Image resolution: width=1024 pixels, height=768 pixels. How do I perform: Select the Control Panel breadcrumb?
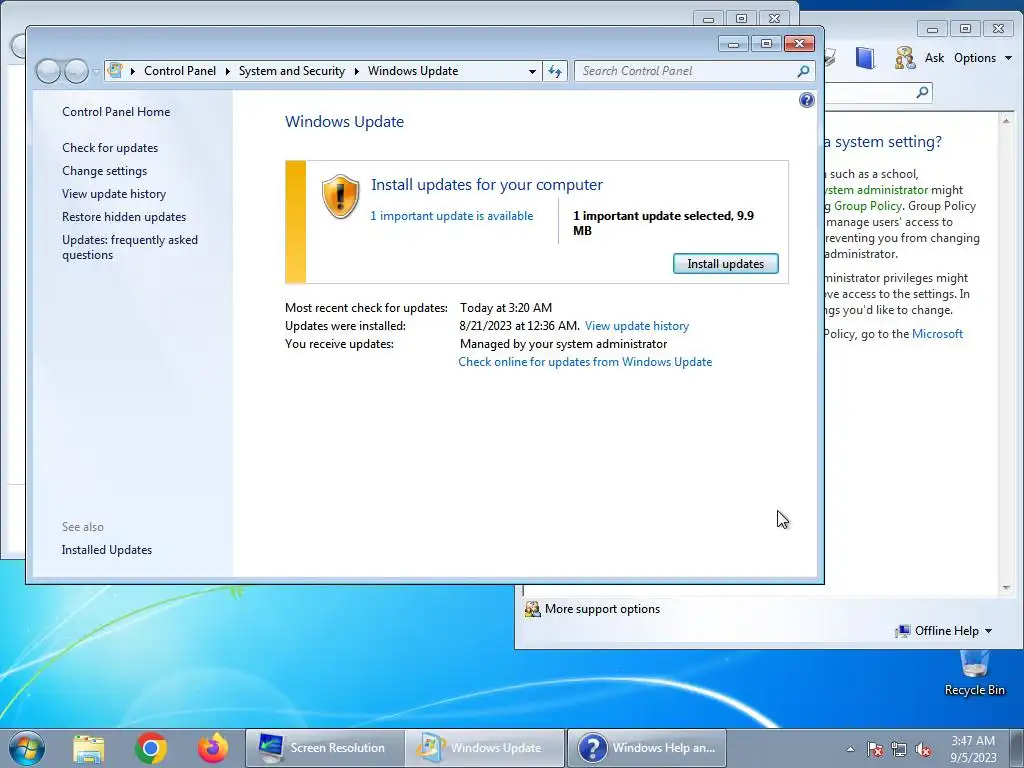point(180,71)
